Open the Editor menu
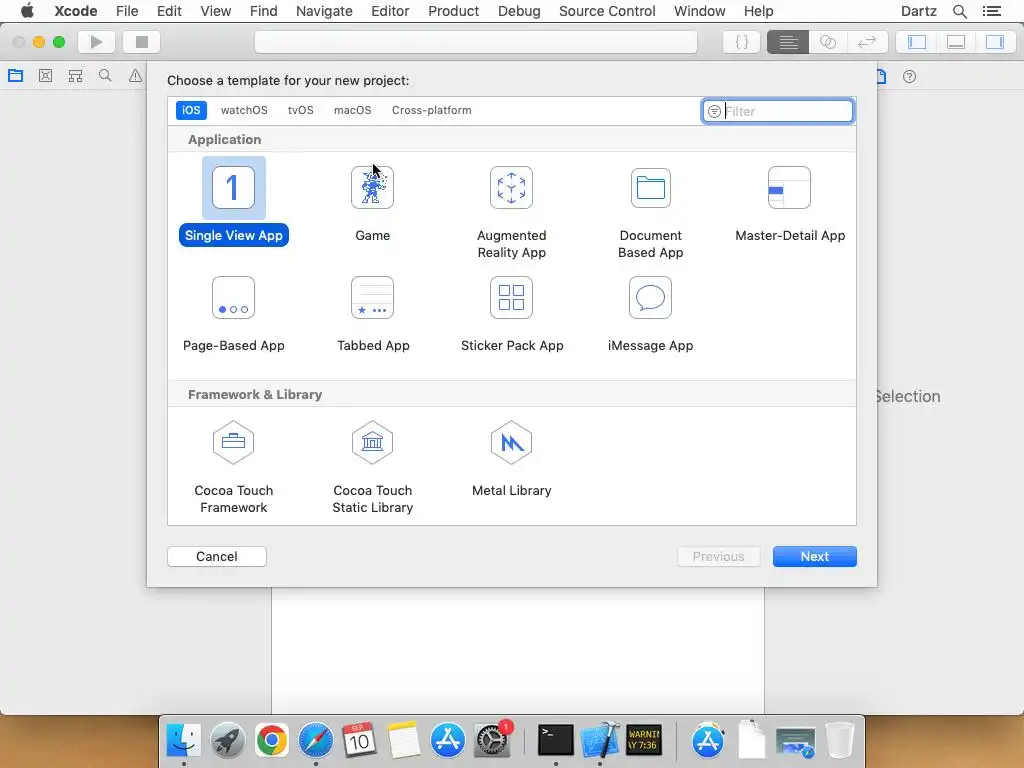Screen dimensions: 1024x768 click(390, 11)
